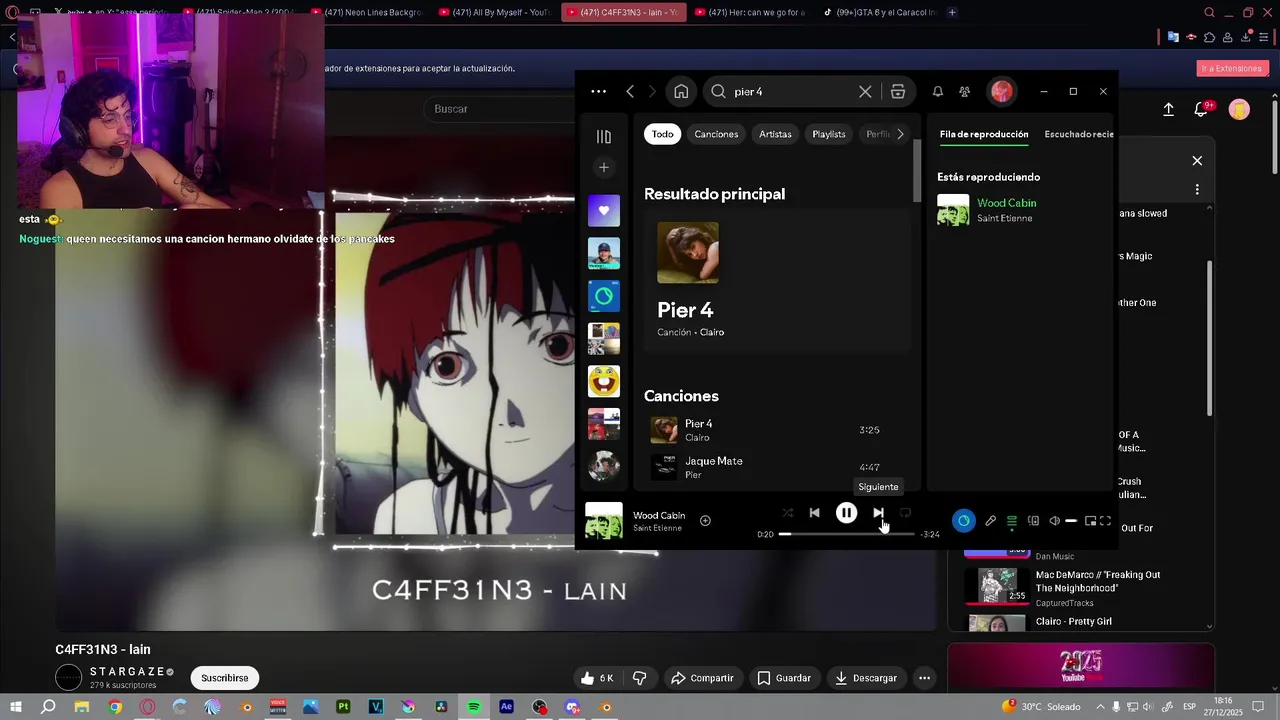This screenshot has height=720, width=1280.
Task: Open Saint Etienne artist in player bar
Action: pyautogui.click(x=657, y=528)
